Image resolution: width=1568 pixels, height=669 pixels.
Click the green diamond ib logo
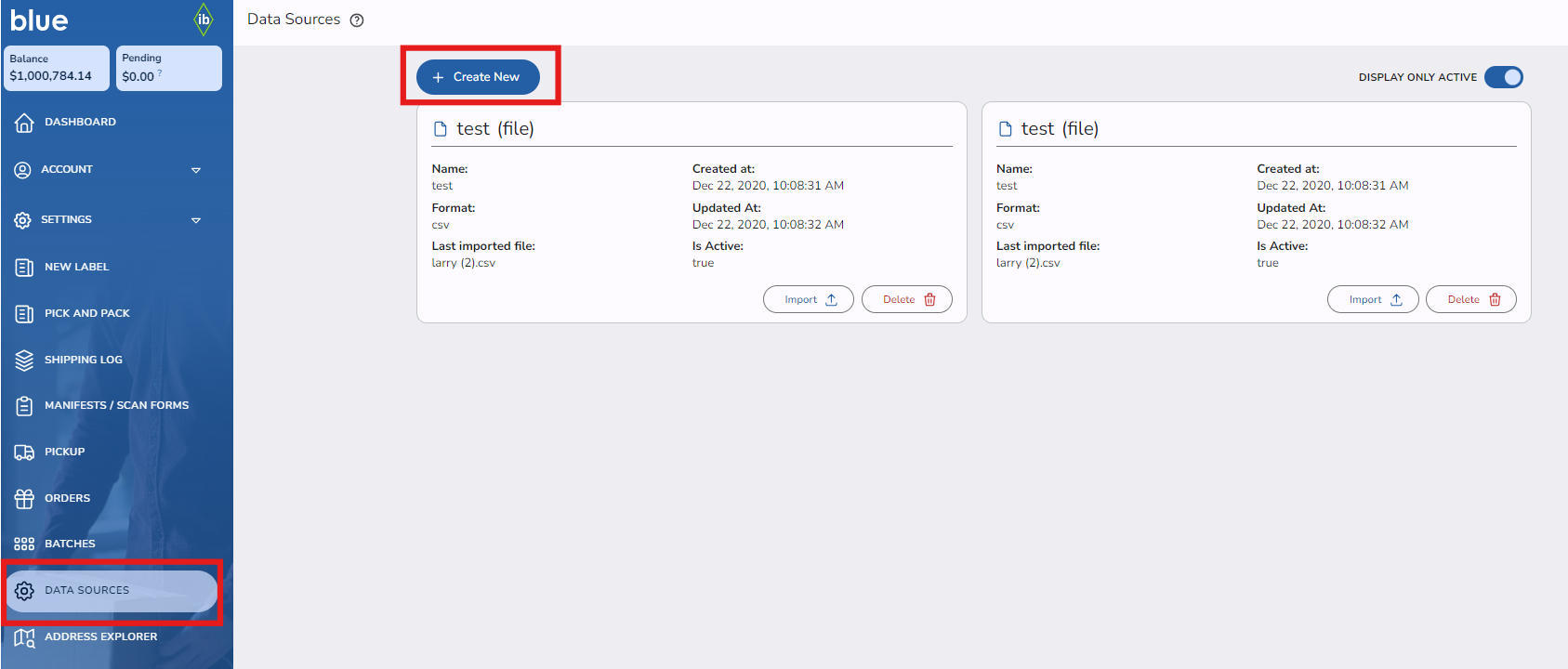click(204, 20)
